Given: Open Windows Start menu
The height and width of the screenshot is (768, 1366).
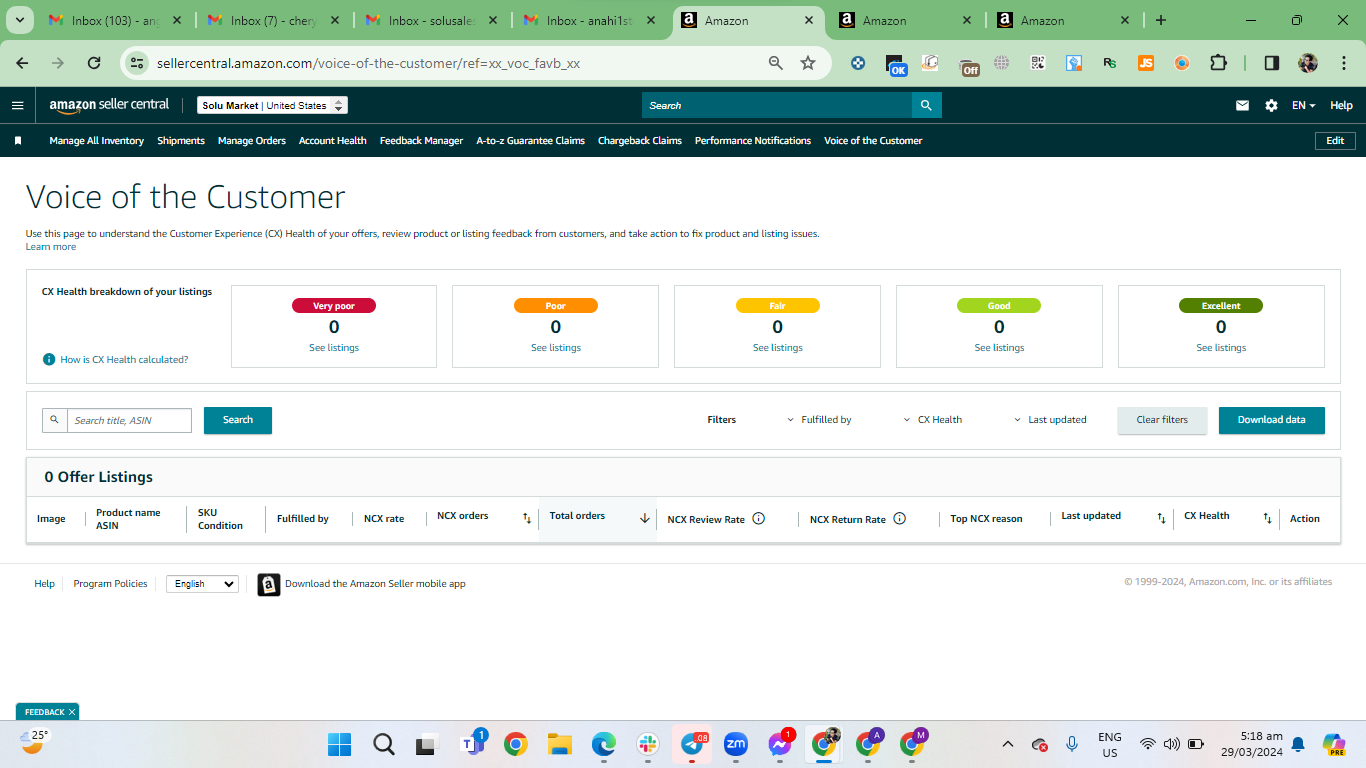Looking at the screenshot, I should (x=340, y=744).
